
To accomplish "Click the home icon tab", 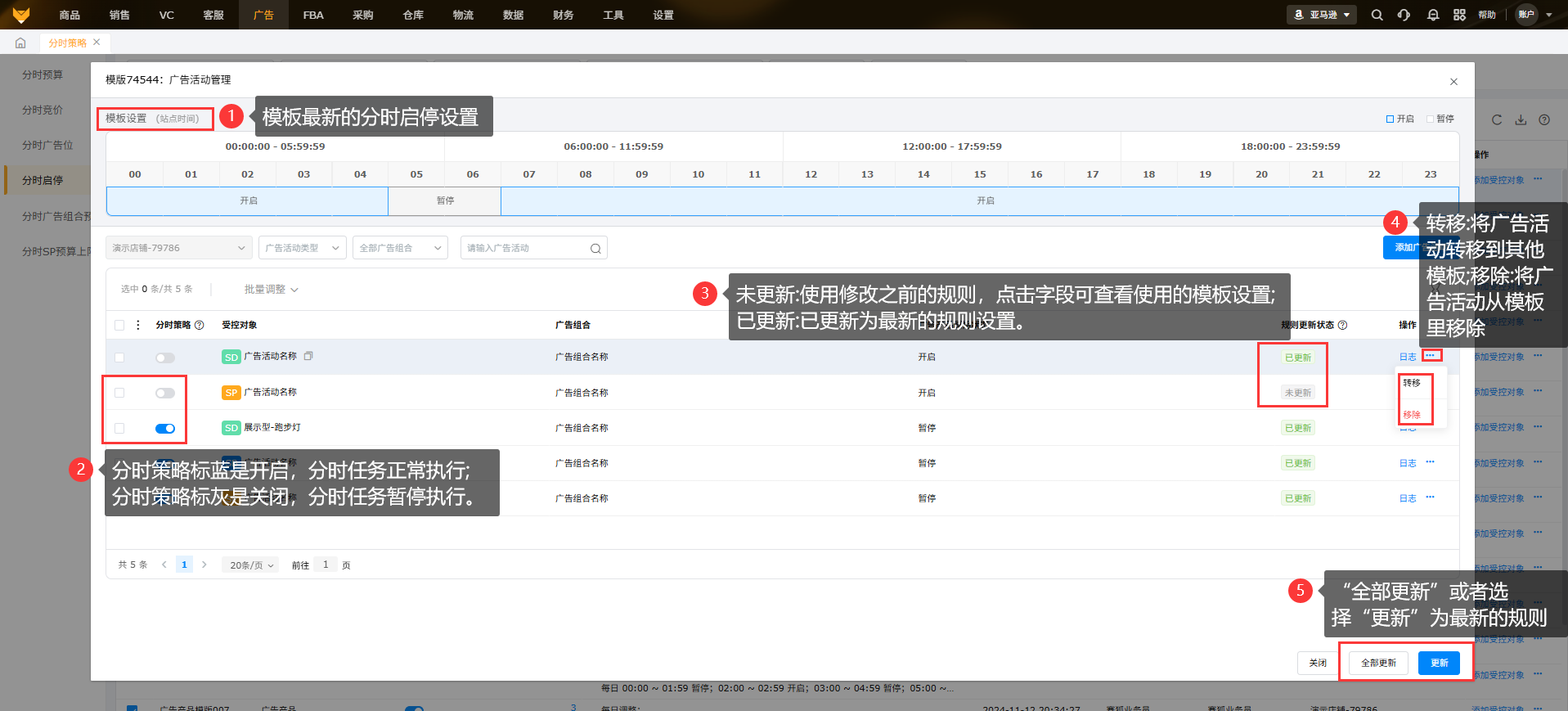I will (20, 43).
